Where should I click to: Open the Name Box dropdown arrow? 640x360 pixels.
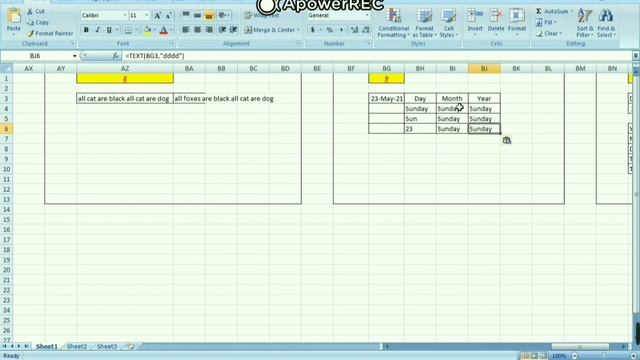tap(75, 56)
